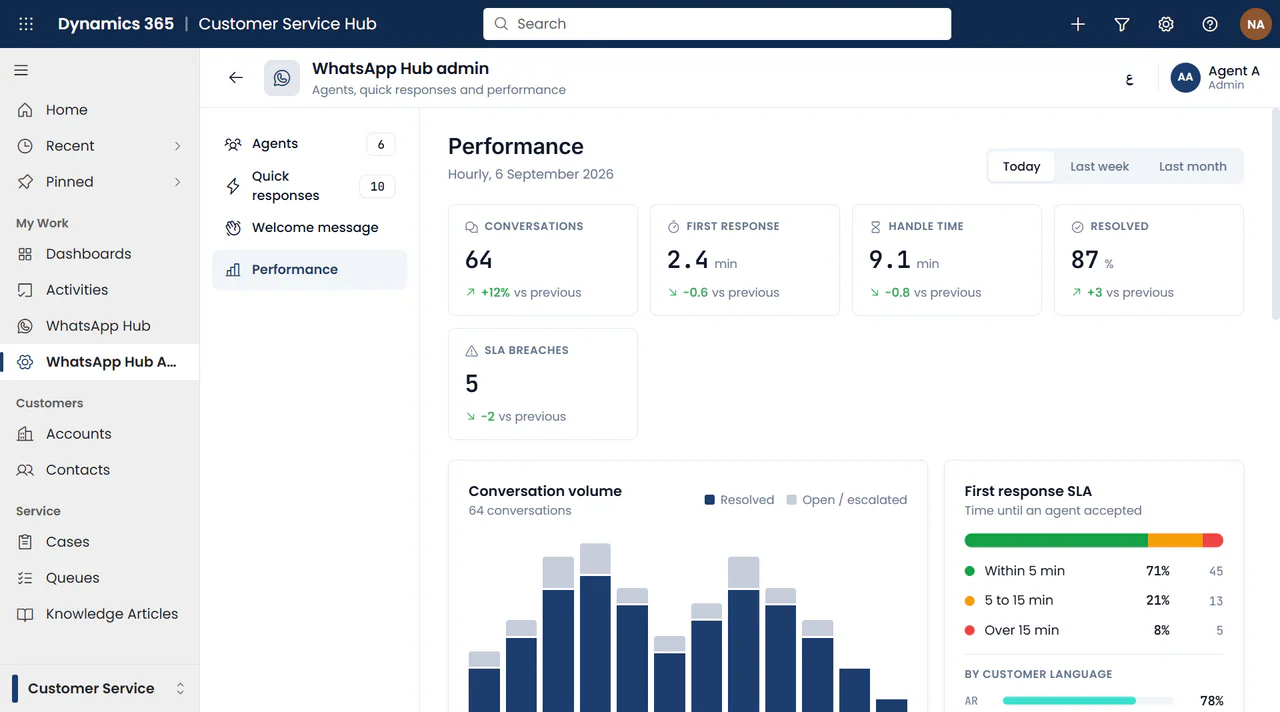Click the Performance bar chart icon
The height and width of the screenshot is (712, 1280).
[x=233, y=270]
